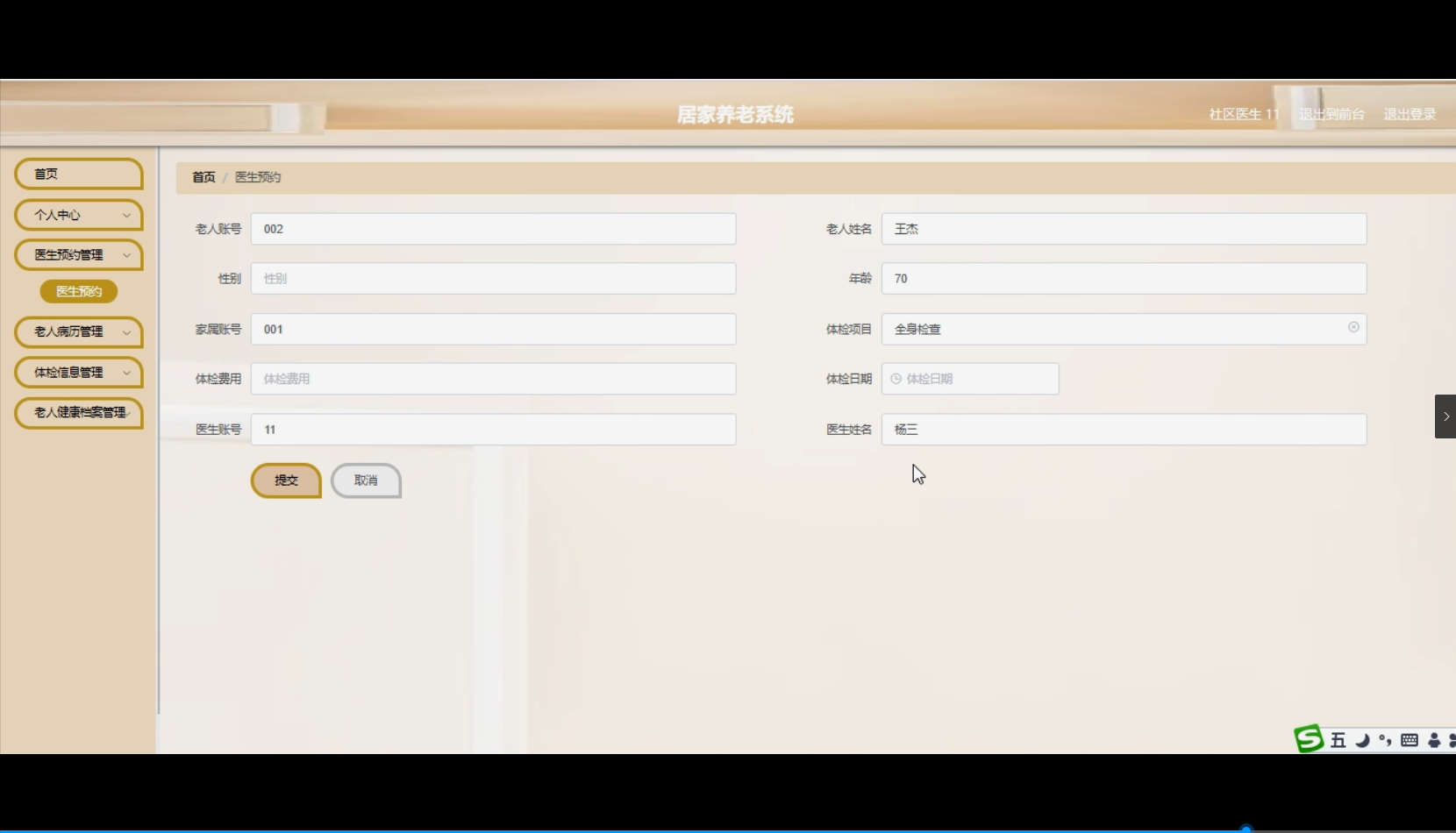Image resolution: width=1456 pixels, height=833 pixels.
Task: Click 社区医生 11 user label
Action: [1244, 114]
